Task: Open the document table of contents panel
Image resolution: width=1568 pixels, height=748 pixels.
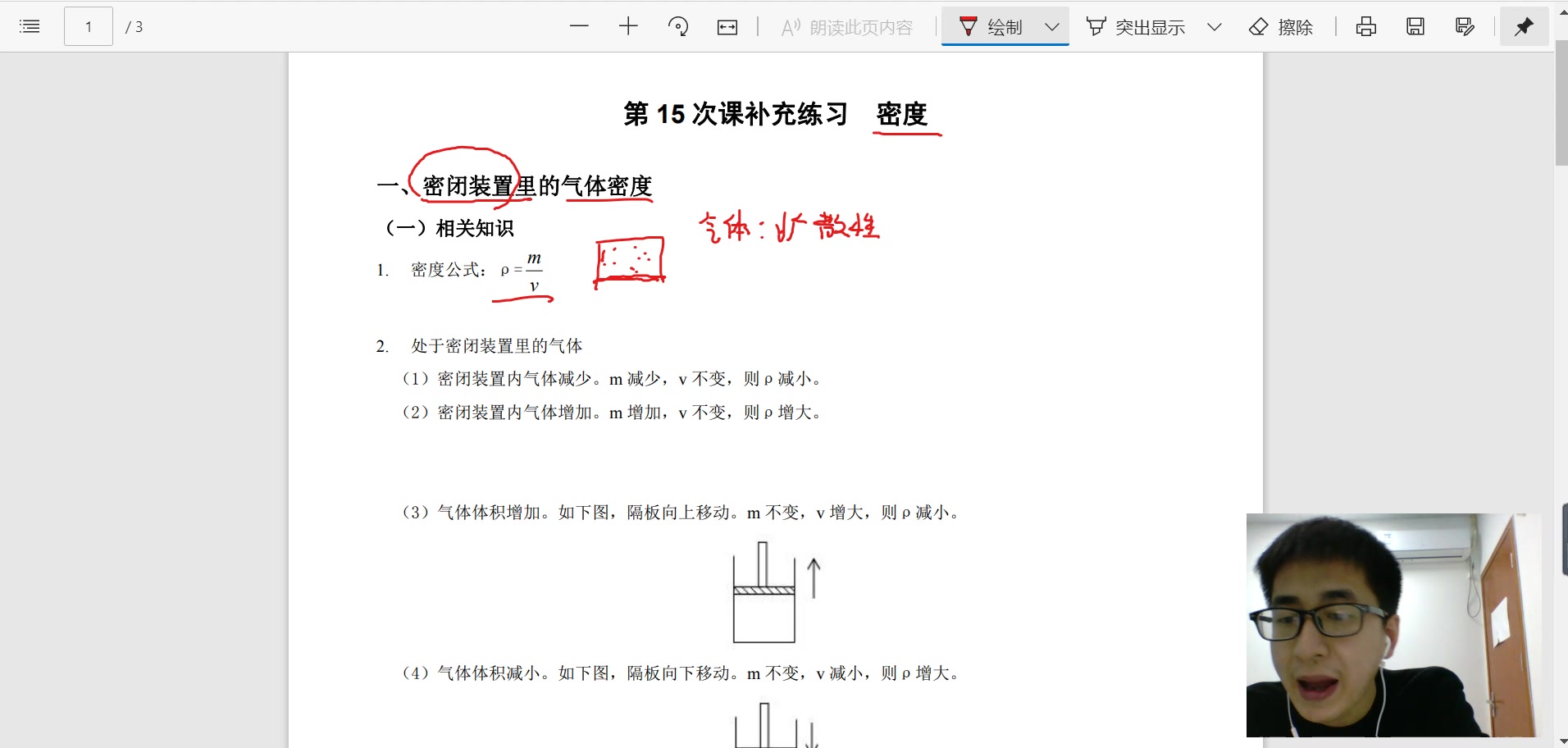Action: click(x=29, y=26)
